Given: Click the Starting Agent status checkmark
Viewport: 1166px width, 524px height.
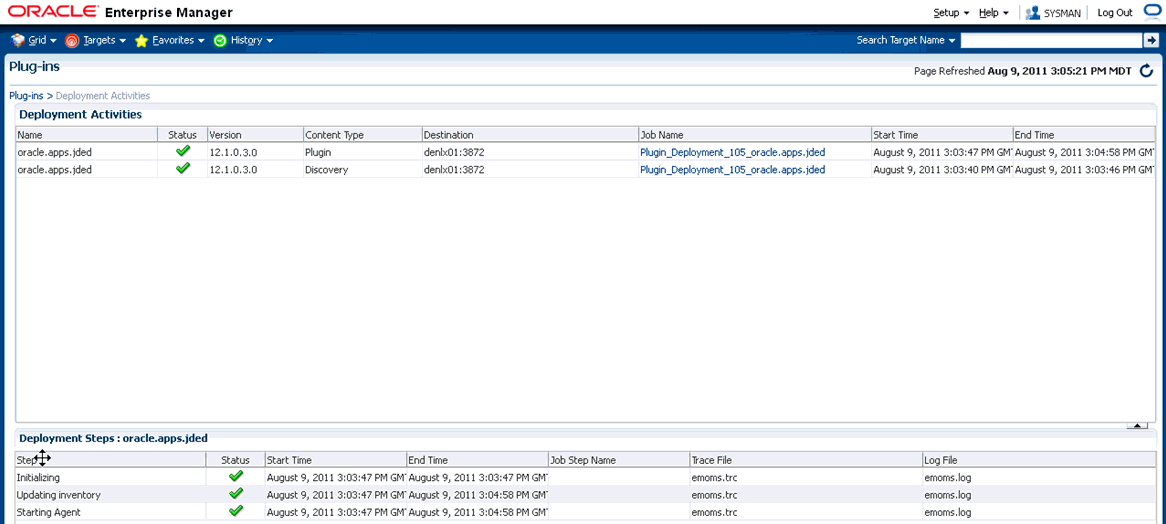Looking at the screenshot, I should coord(236,511).
